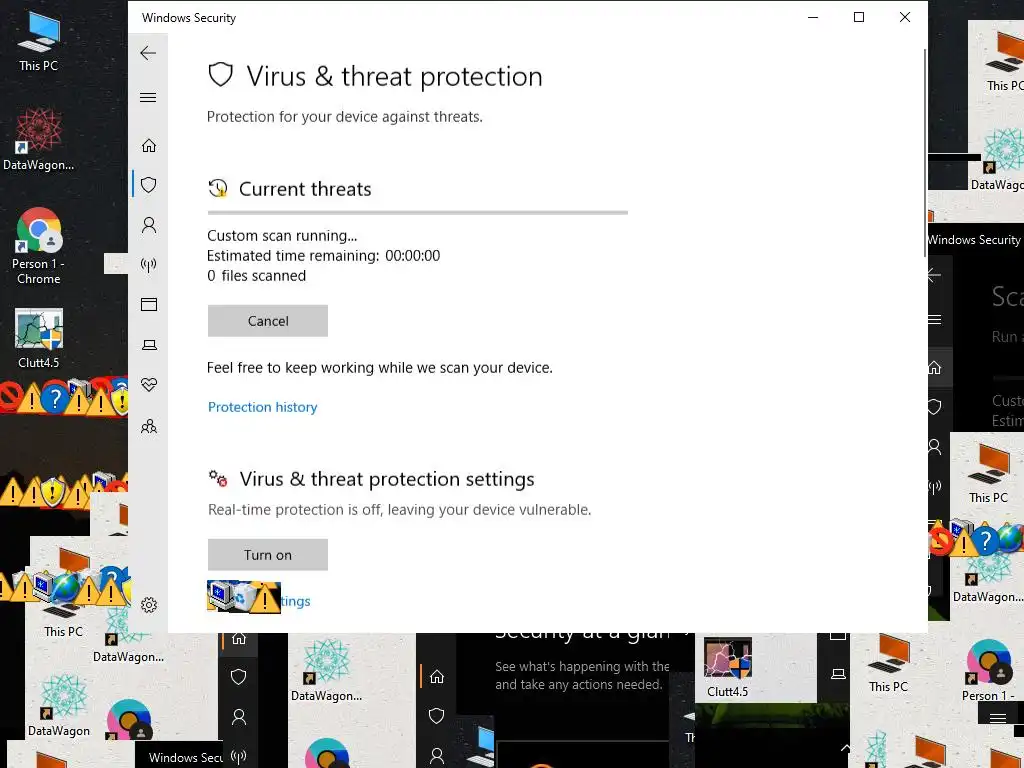Click back arrow in dark Windows Security window at right
The image size is (1024, 768).
pyautogui.click(x=934, y=275)
